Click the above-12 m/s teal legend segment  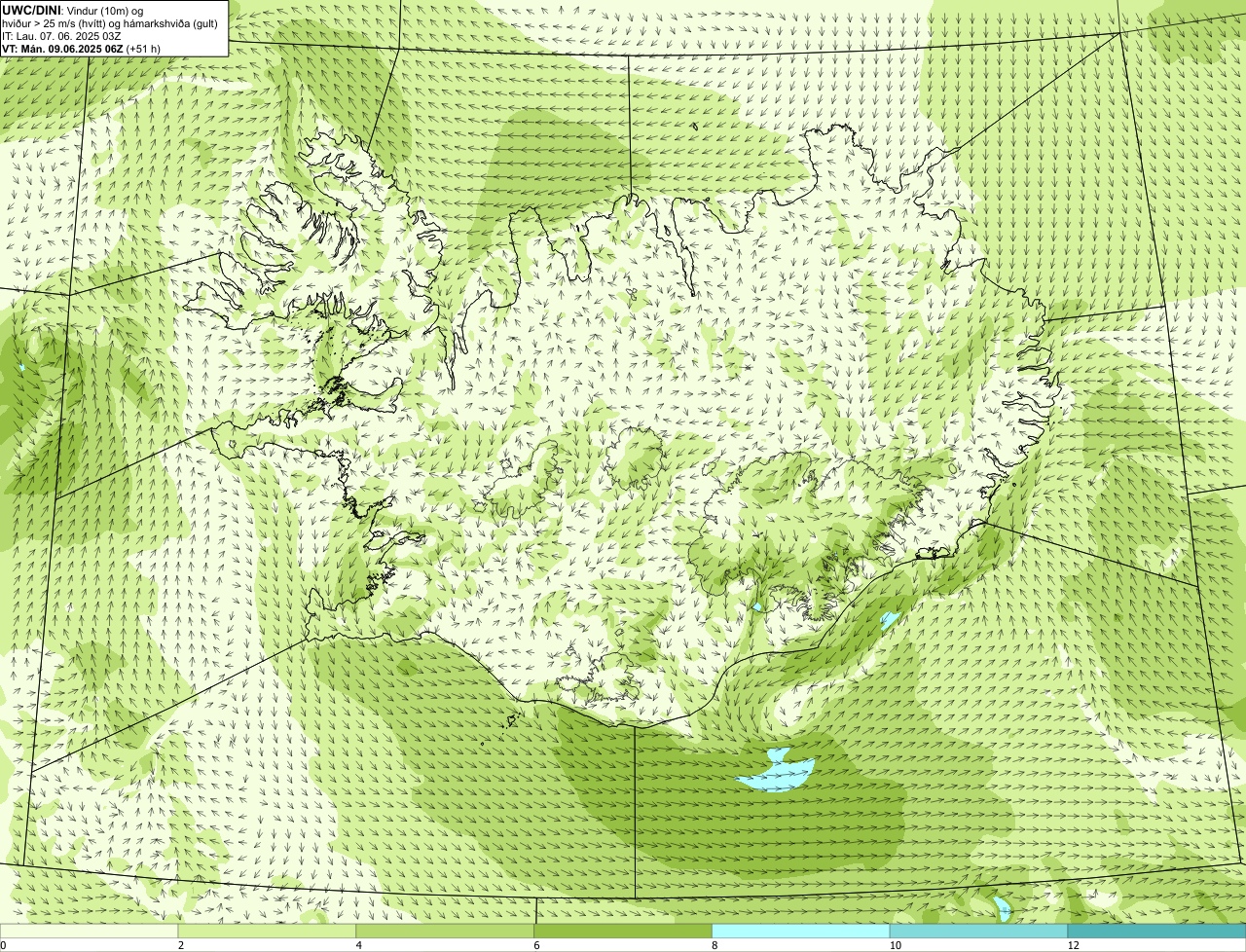coord(1156,931)
